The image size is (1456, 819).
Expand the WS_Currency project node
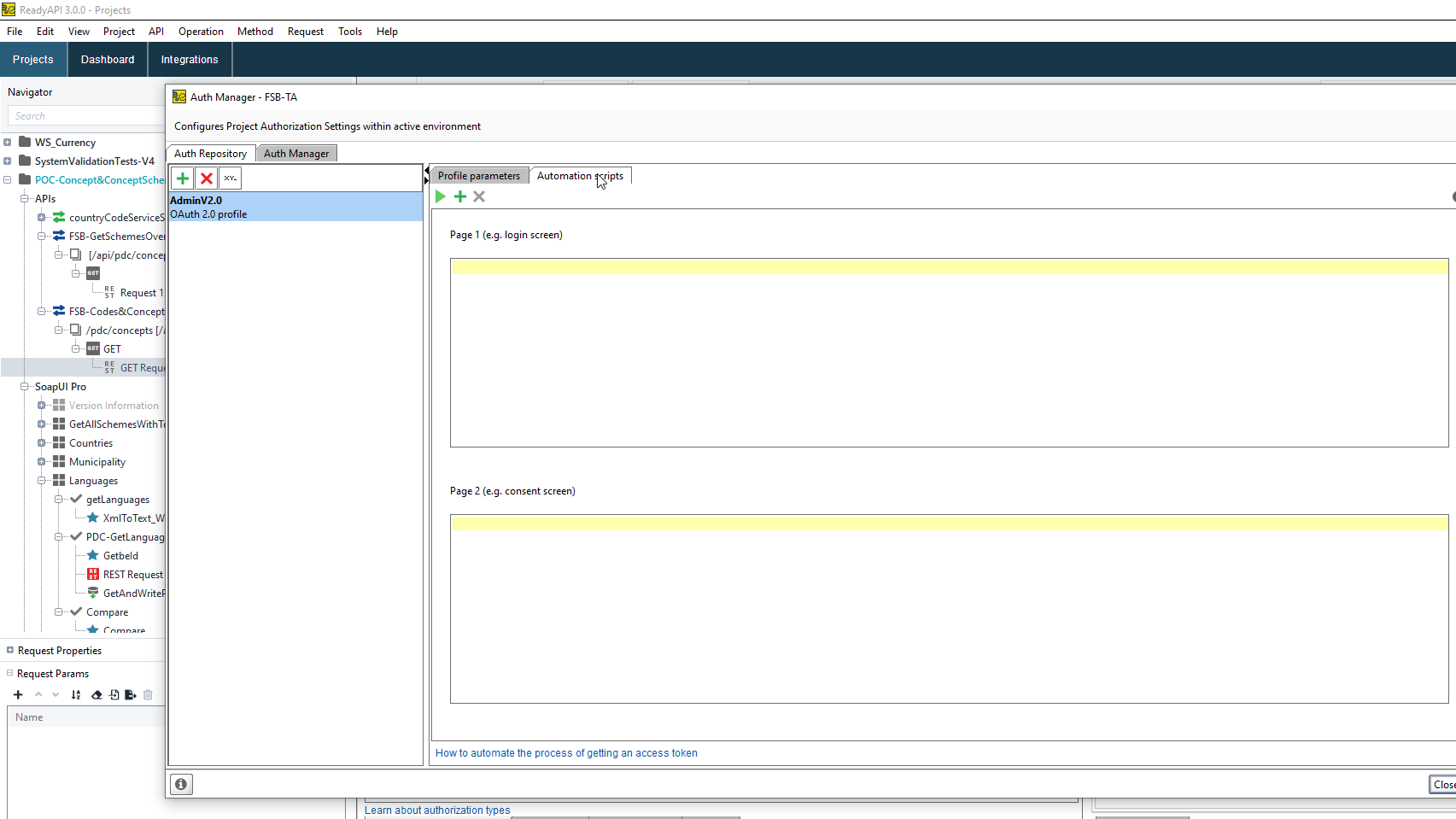8,143
